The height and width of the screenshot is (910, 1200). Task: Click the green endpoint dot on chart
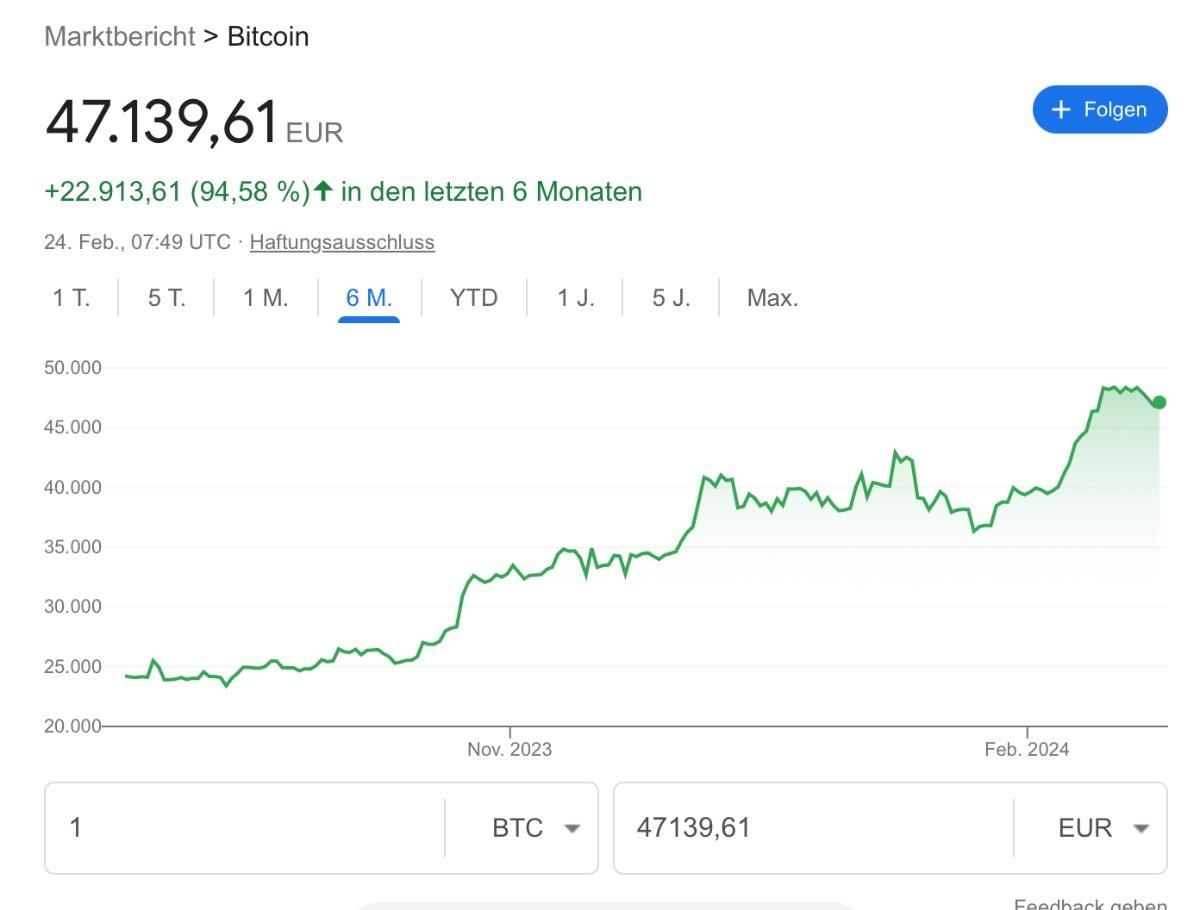tap(1159, 402)
